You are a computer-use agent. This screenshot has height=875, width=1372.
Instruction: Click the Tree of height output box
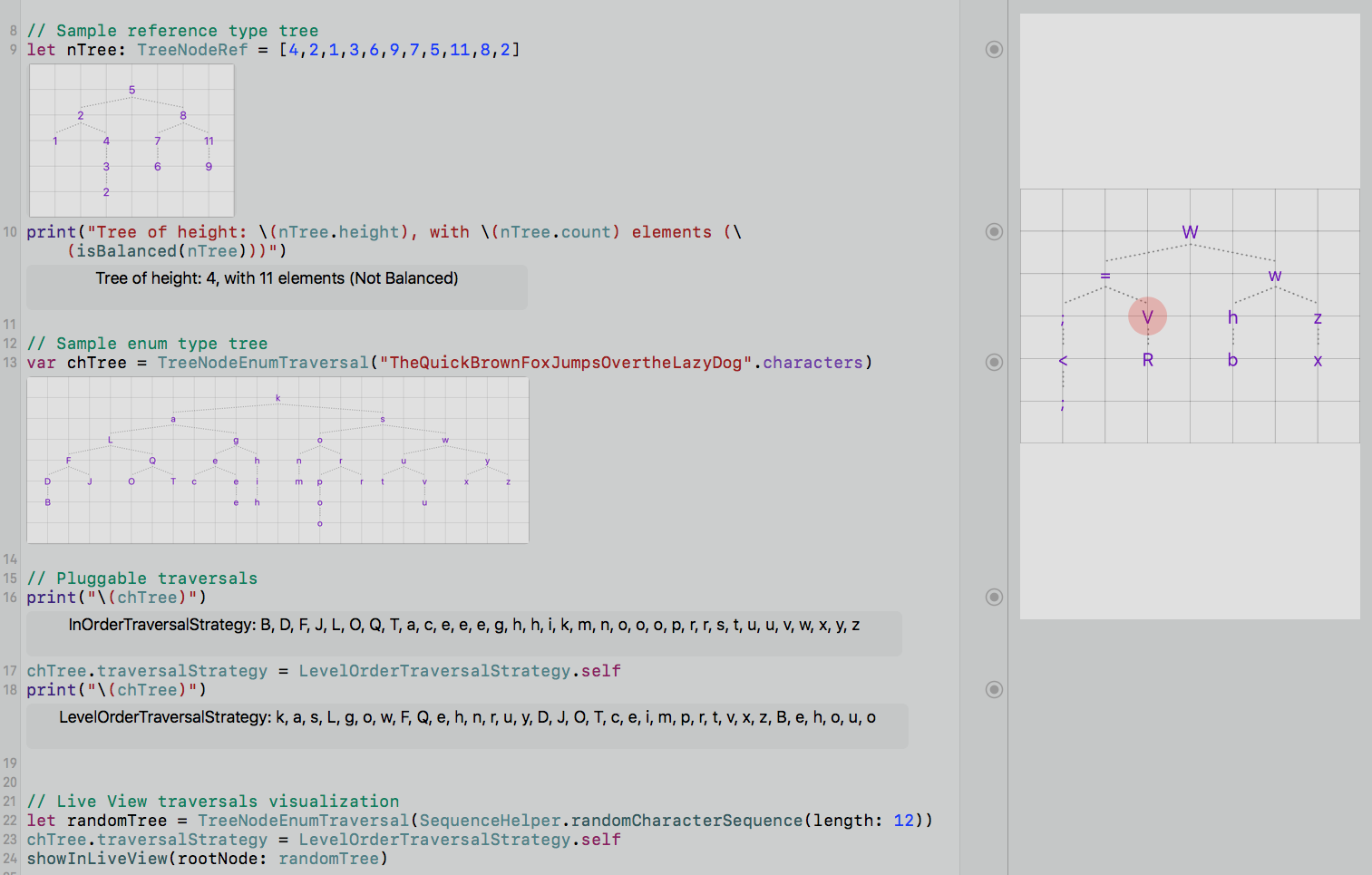click(x=277, y=287)
